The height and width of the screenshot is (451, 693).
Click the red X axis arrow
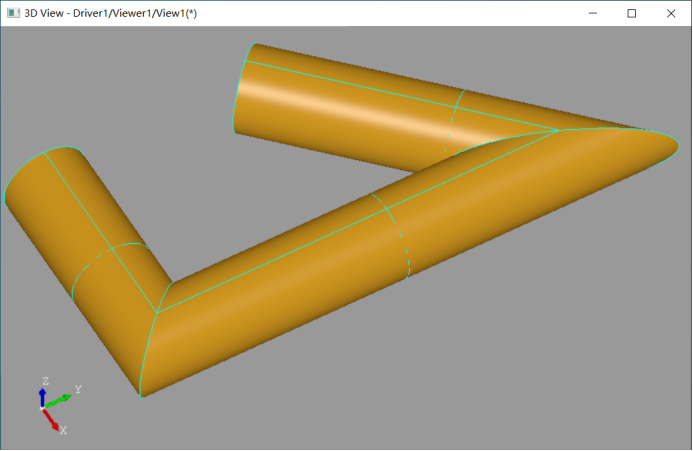[x=51, y=420]
